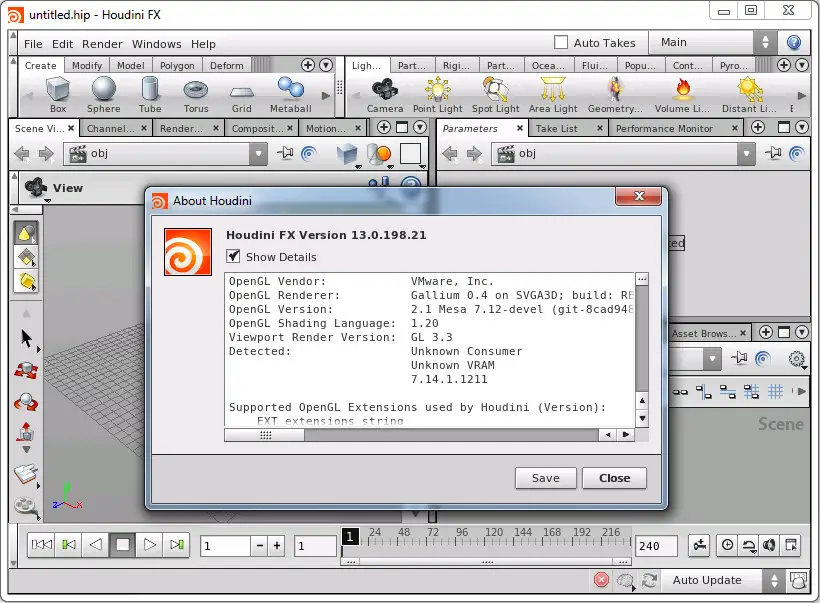Screen dimensions: 820x603
Task: Click the details scroll down arrow
Action: 642,418
